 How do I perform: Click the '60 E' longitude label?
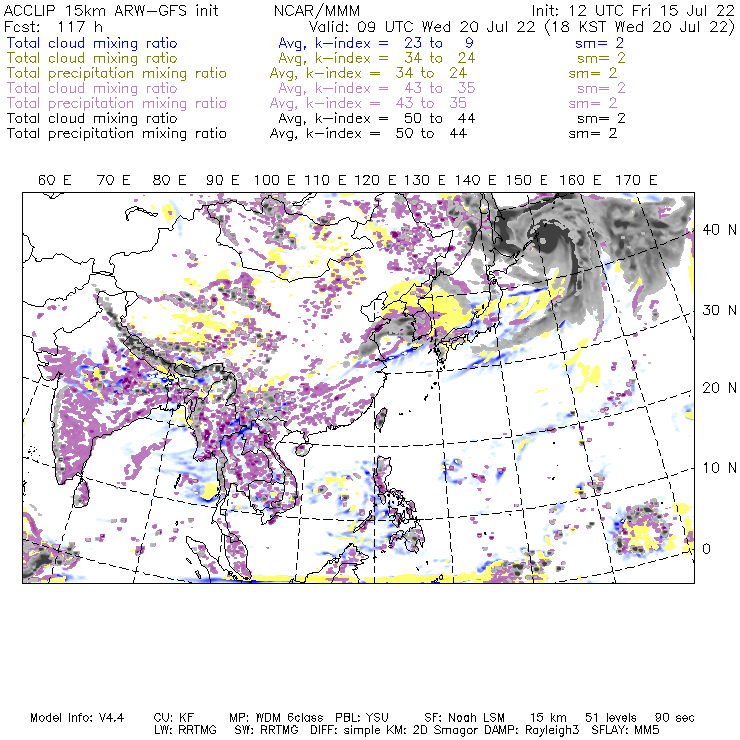point(55,180)
